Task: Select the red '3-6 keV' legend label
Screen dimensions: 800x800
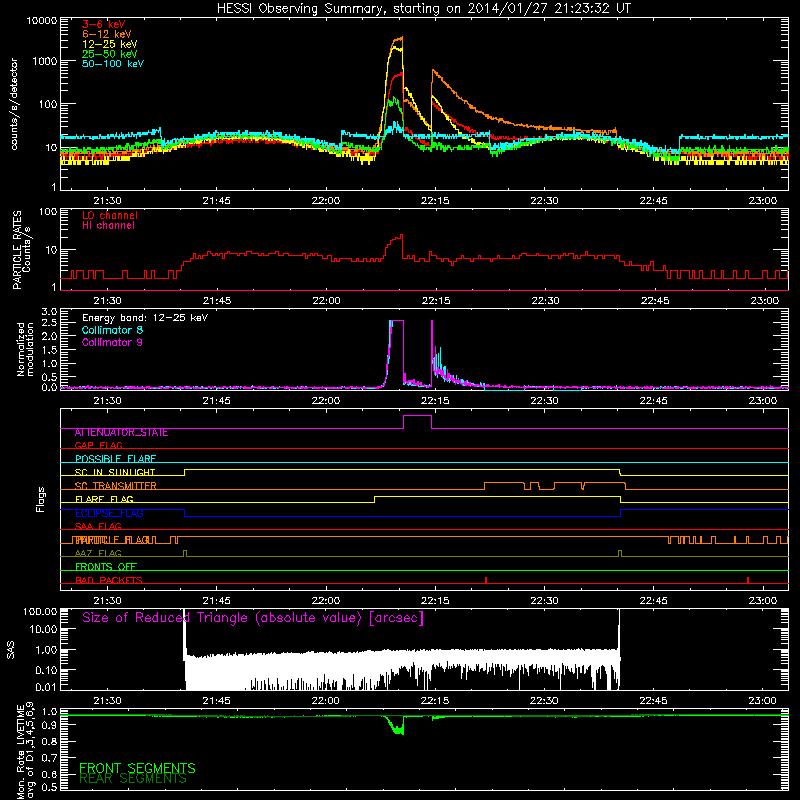Action: coord(104,24)
